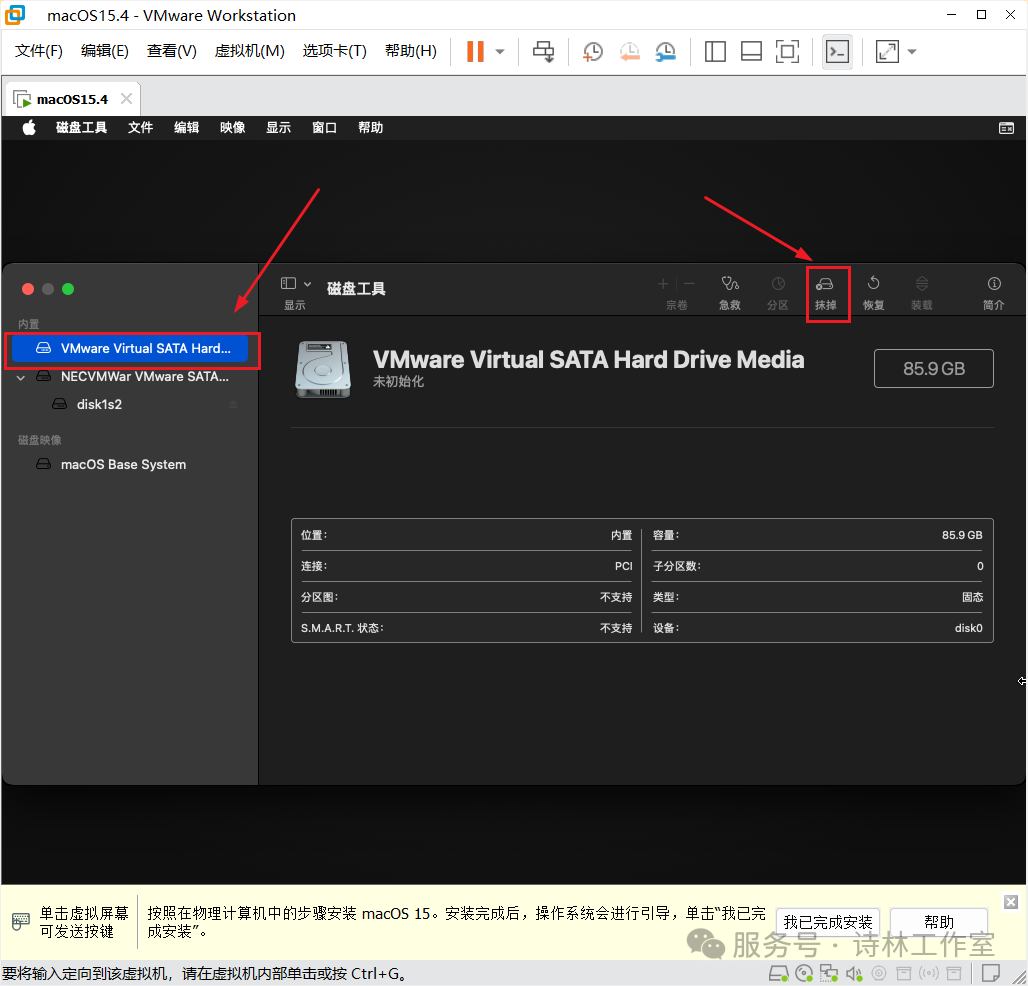Click the revert to snapshot icon
This screenshot has width=1028, height=986.
[x=629, y=52]
